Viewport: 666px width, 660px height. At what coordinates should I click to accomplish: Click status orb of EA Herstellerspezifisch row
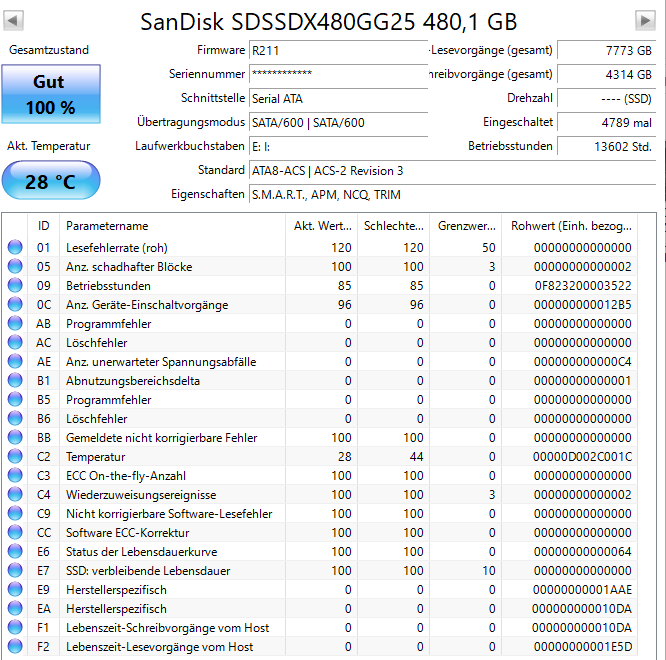(15, 608)
